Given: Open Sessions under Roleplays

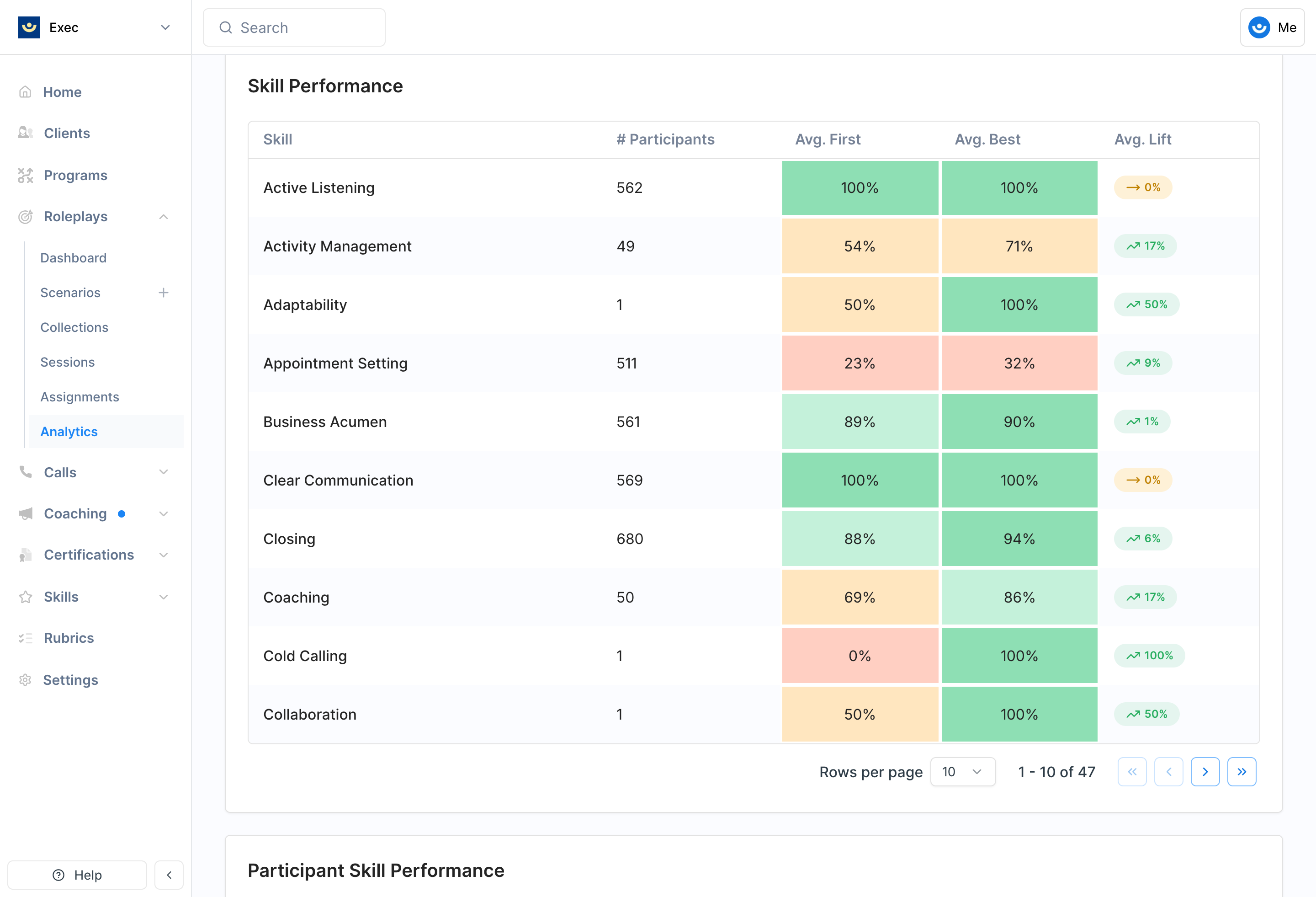Looking at the screenshot, I should click(x=67, y=362).
